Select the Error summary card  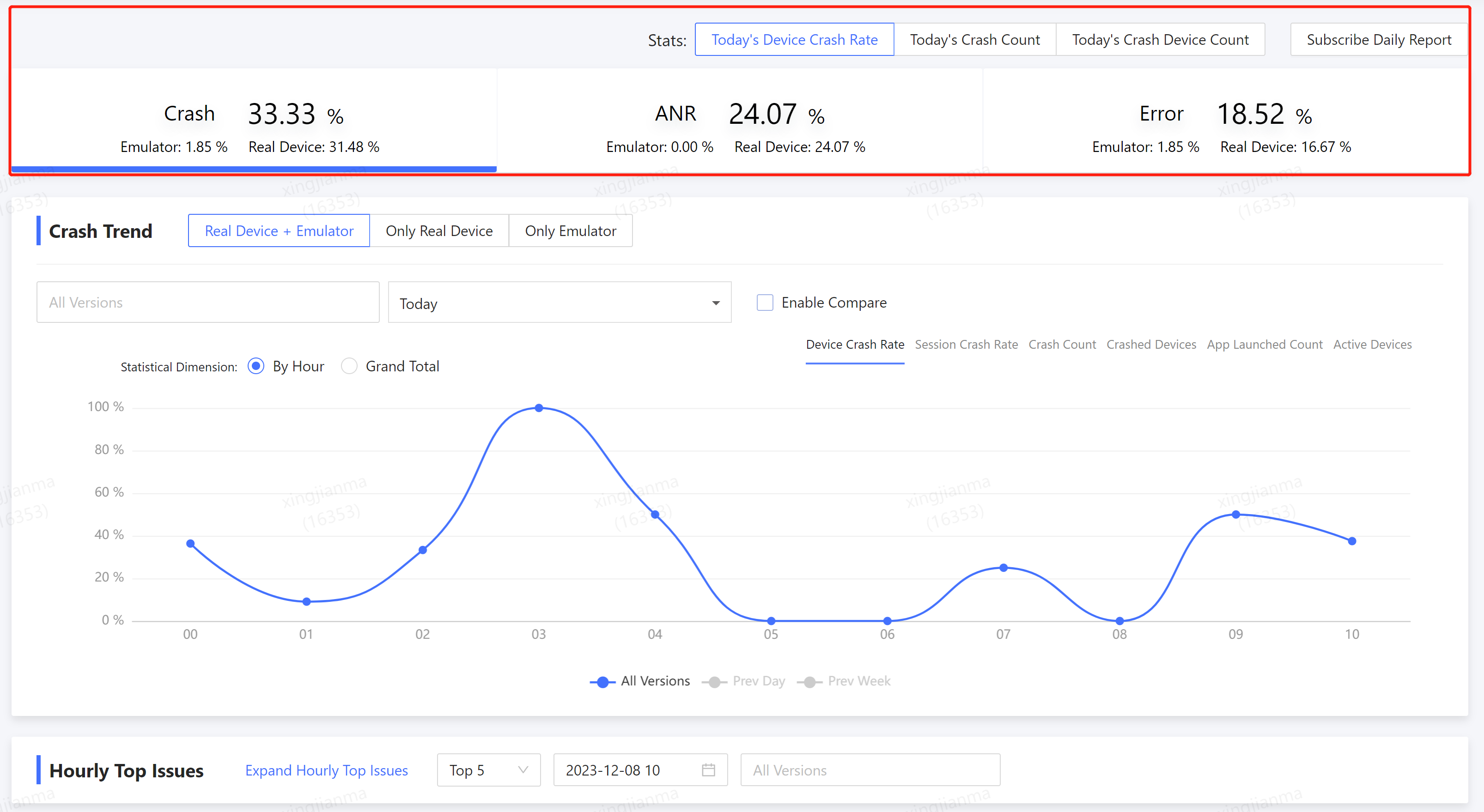1225,120
